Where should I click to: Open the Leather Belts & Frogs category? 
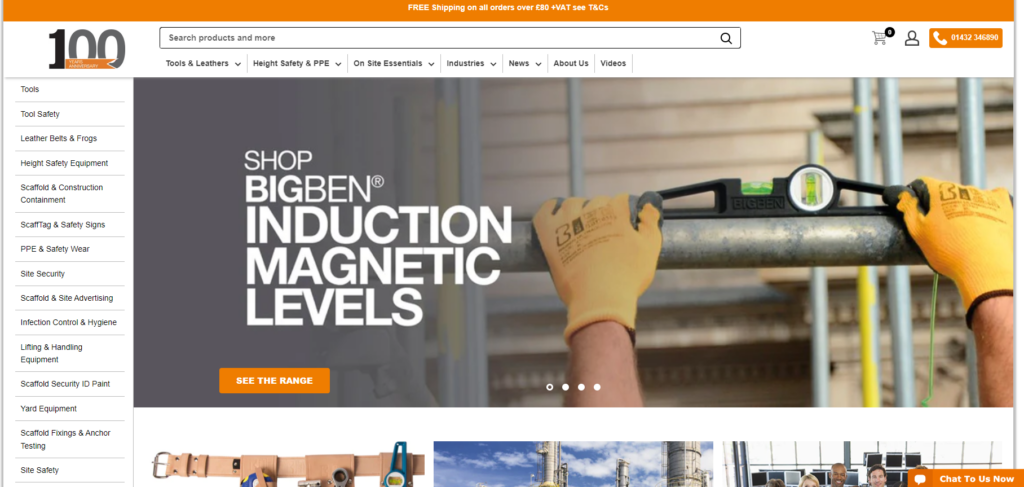59,138
